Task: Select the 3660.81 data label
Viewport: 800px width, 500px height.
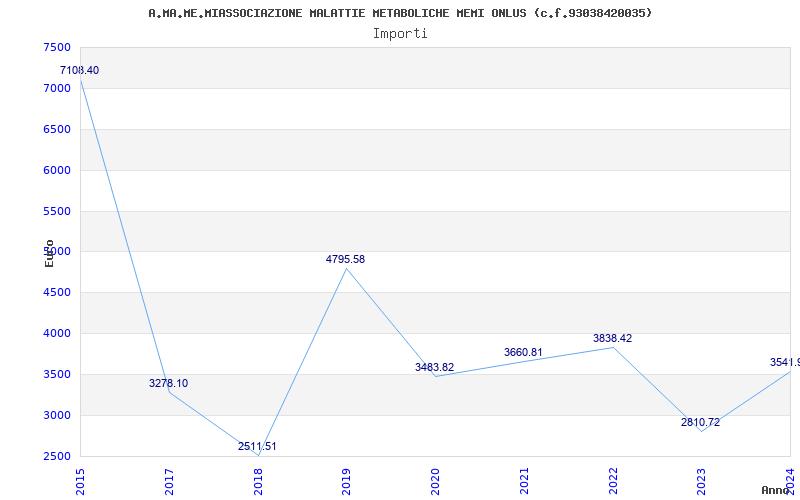Action: pyautogui.click(x=523, y=352)
